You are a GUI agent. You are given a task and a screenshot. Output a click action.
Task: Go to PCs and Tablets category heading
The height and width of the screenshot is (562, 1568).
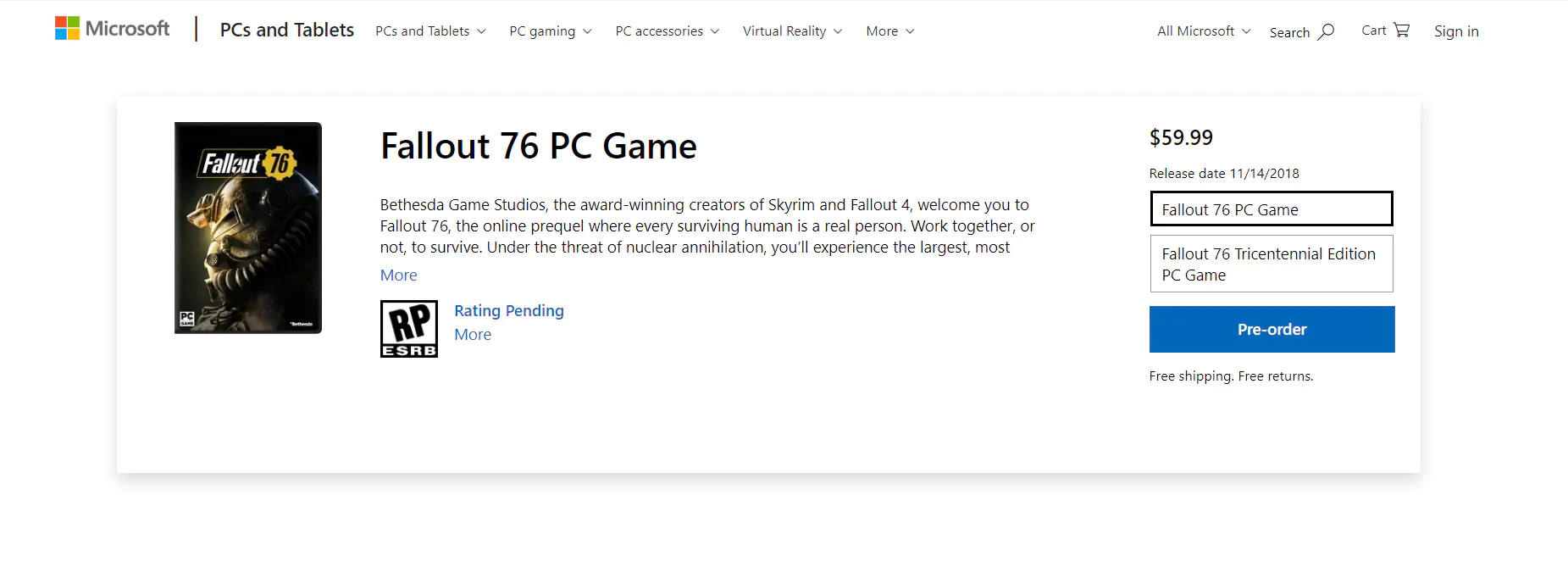[x=287, y=30]
